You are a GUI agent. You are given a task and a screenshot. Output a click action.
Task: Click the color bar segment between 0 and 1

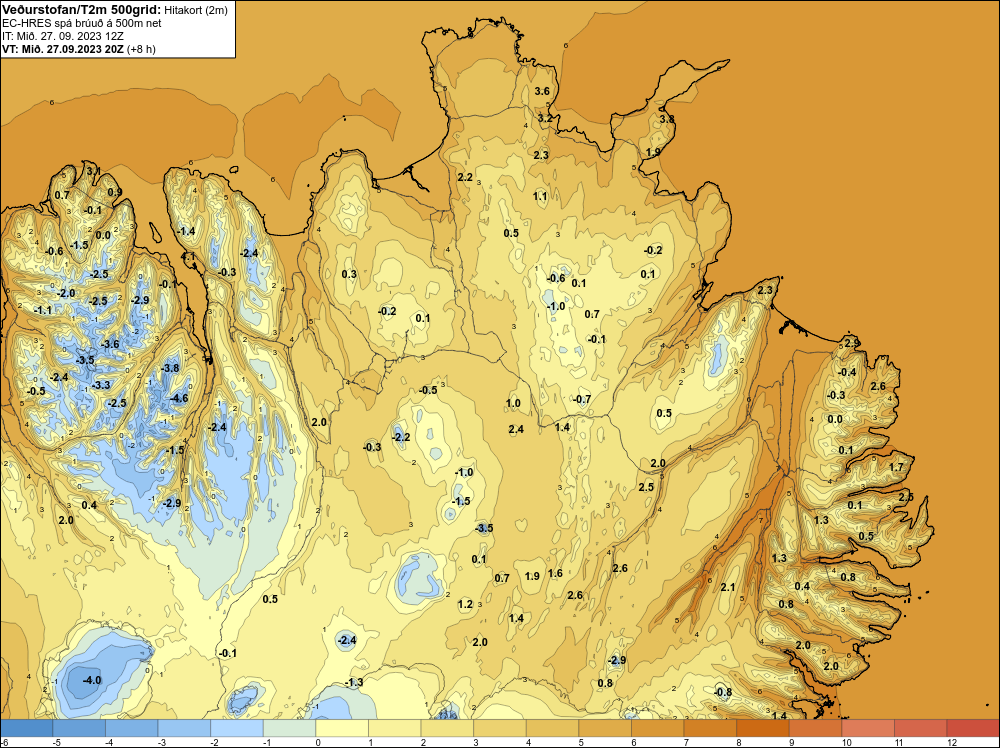(x=342, y=728)
